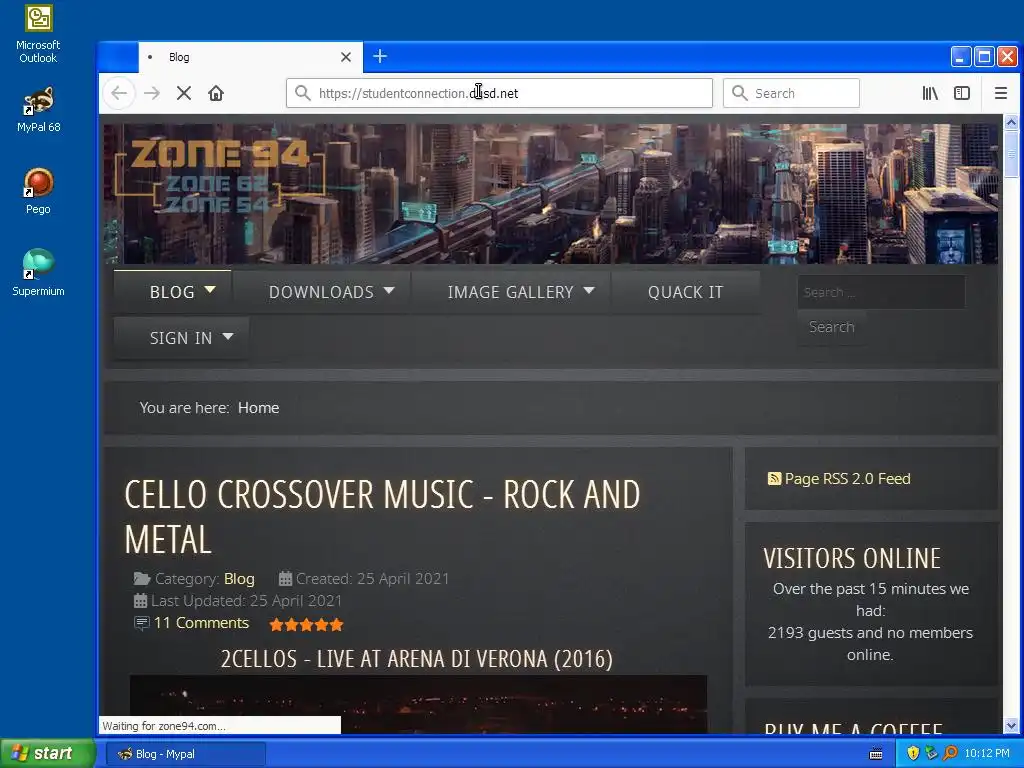The height and width of the screenshot is (768, 1024).
Task: Stop loading the page
Action: click(184, 93)
